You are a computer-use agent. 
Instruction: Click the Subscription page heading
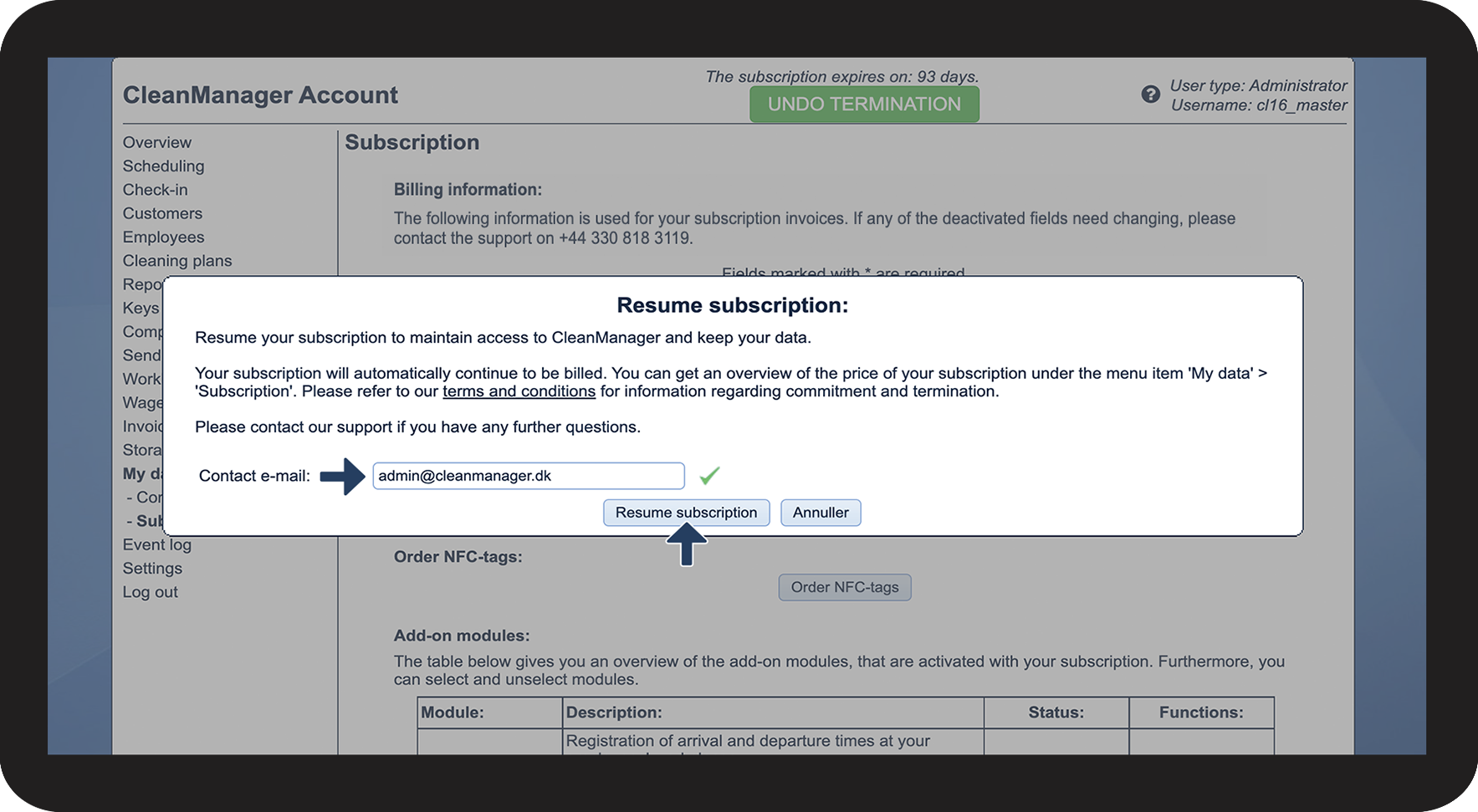tap(412, 142)
